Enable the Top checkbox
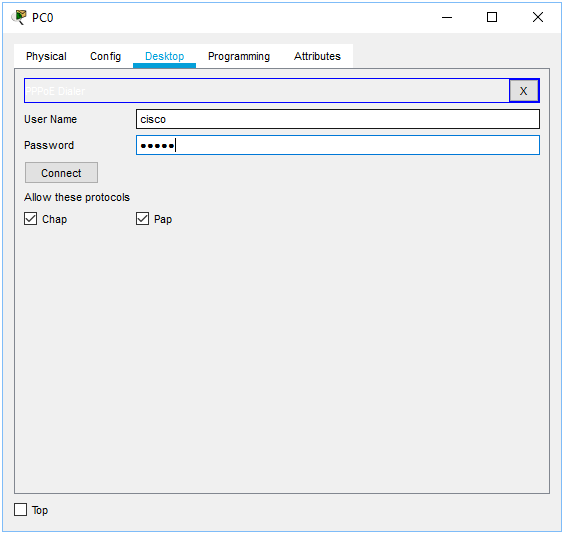 [21, 510]
